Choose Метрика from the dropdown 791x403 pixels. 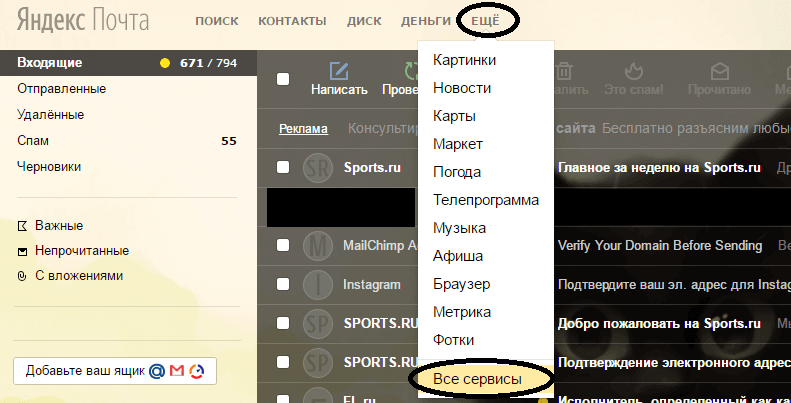tap(462, 312)
